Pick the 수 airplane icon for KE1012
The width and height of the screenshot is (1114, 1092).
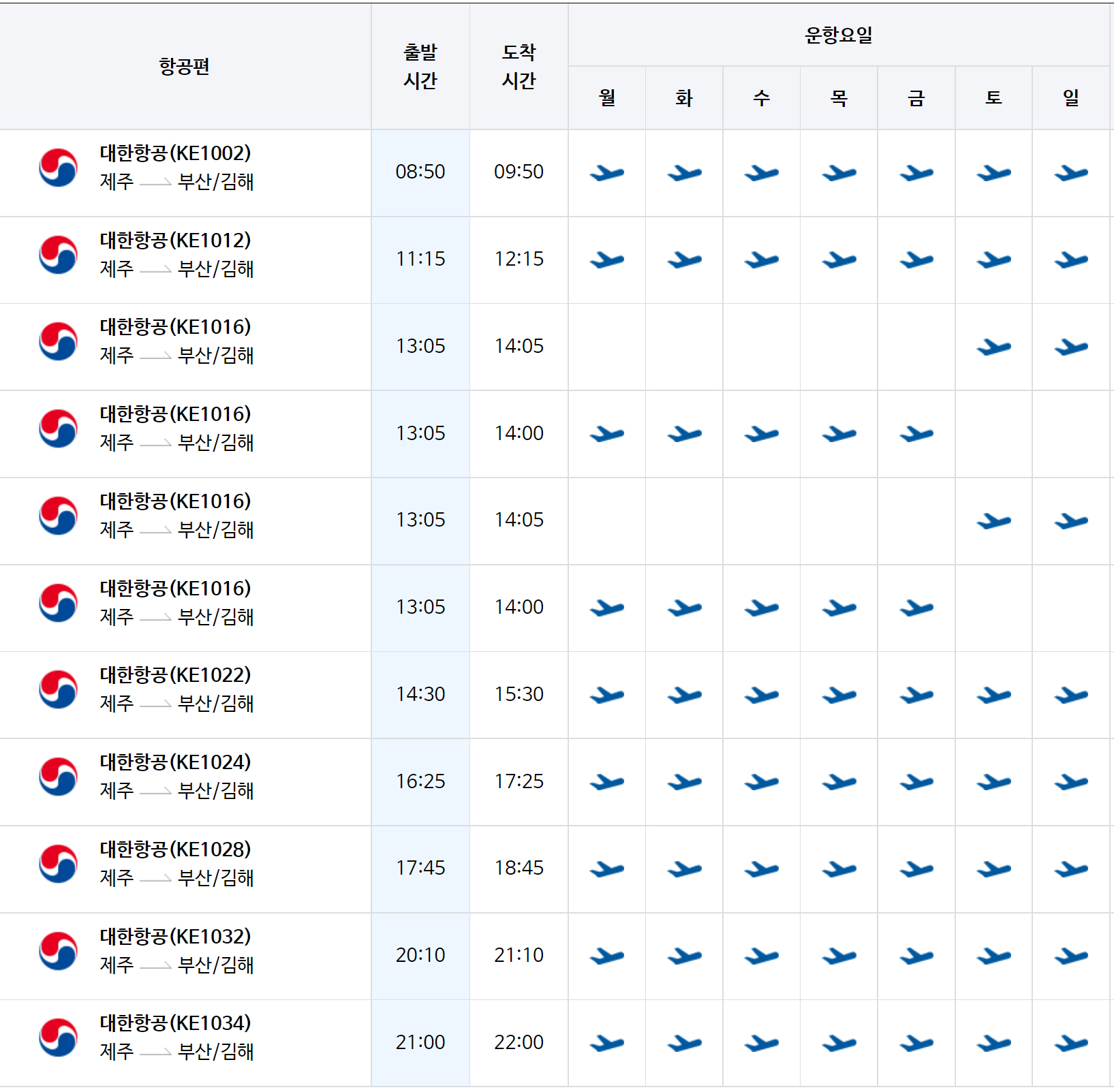(x=762, y=260)
